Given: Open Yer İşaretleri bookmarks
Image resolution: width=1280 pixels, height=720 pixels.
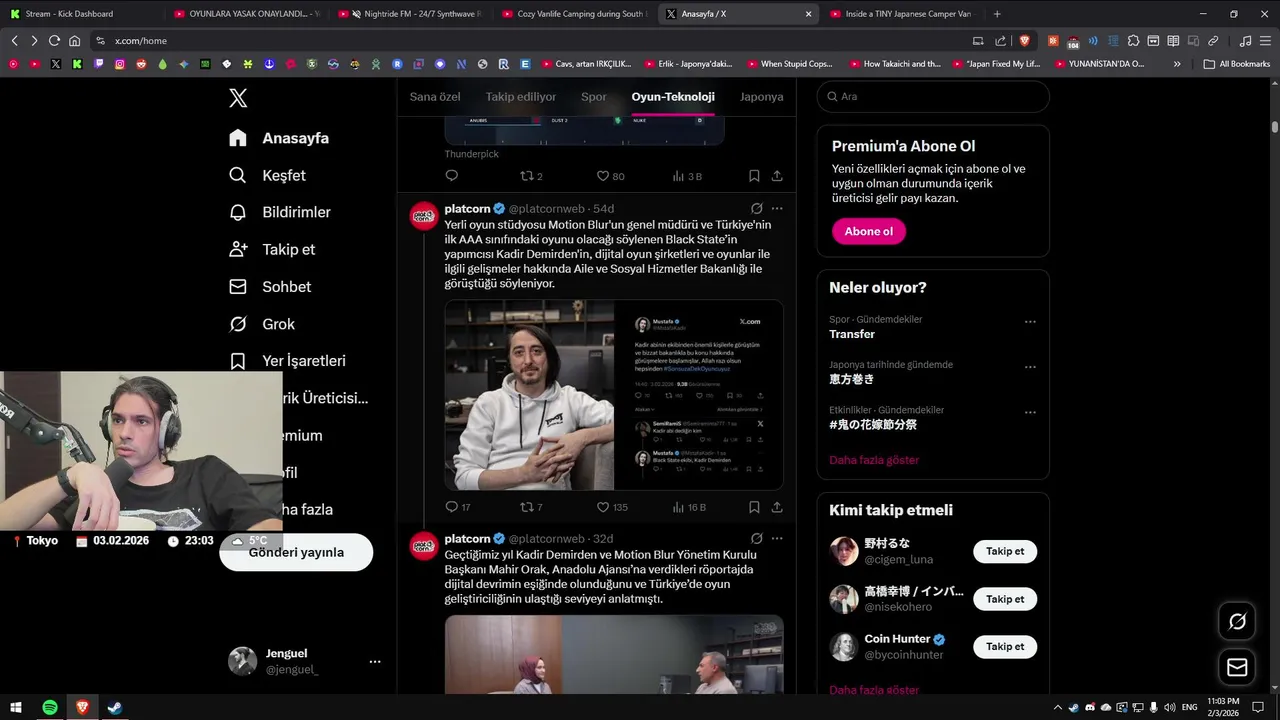Looking at the screenshot, I should (x=287, y=361).
